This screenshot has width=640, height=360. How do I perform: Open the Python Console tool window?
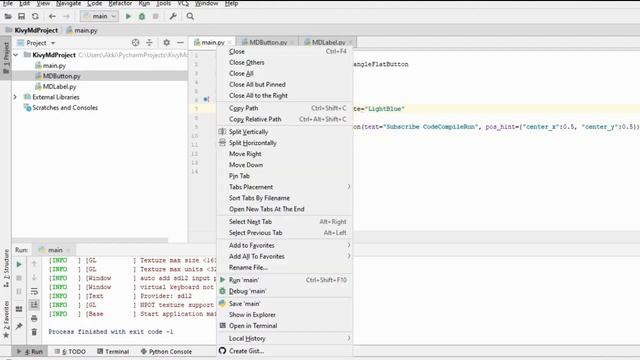point(166,351)
